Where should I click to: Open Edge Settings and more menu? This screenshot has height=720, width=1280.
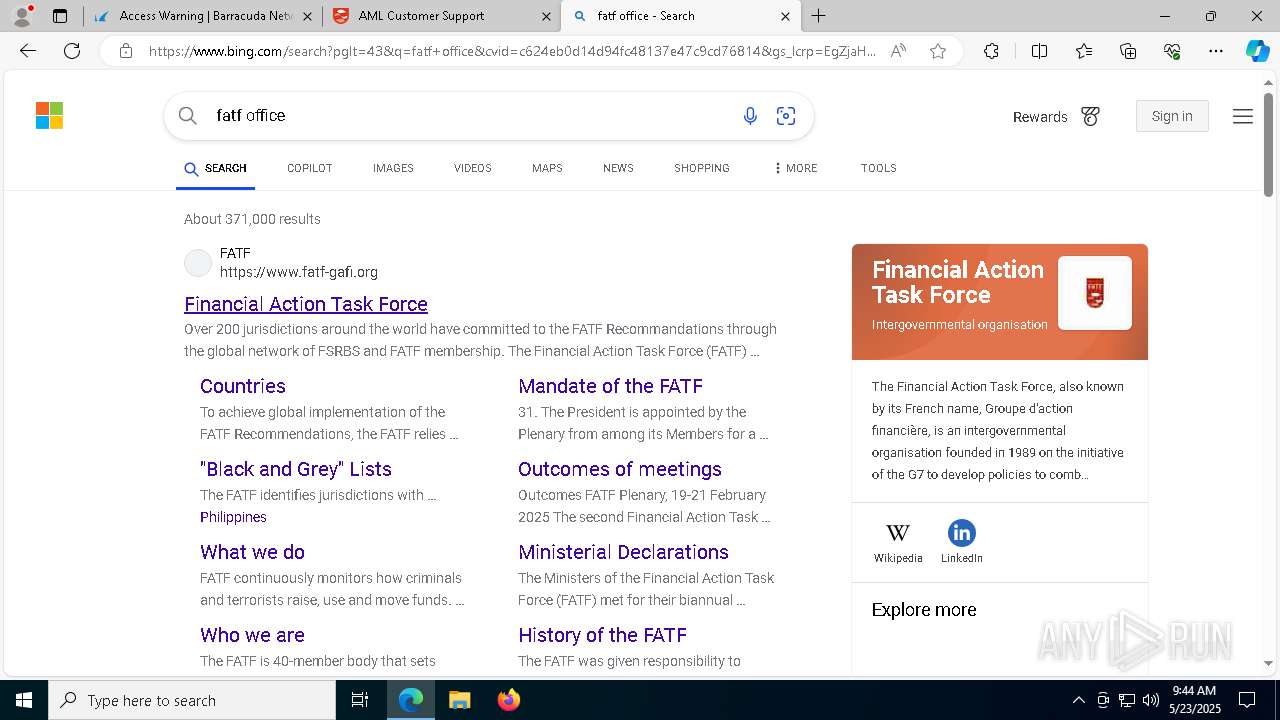[1216, 51]
